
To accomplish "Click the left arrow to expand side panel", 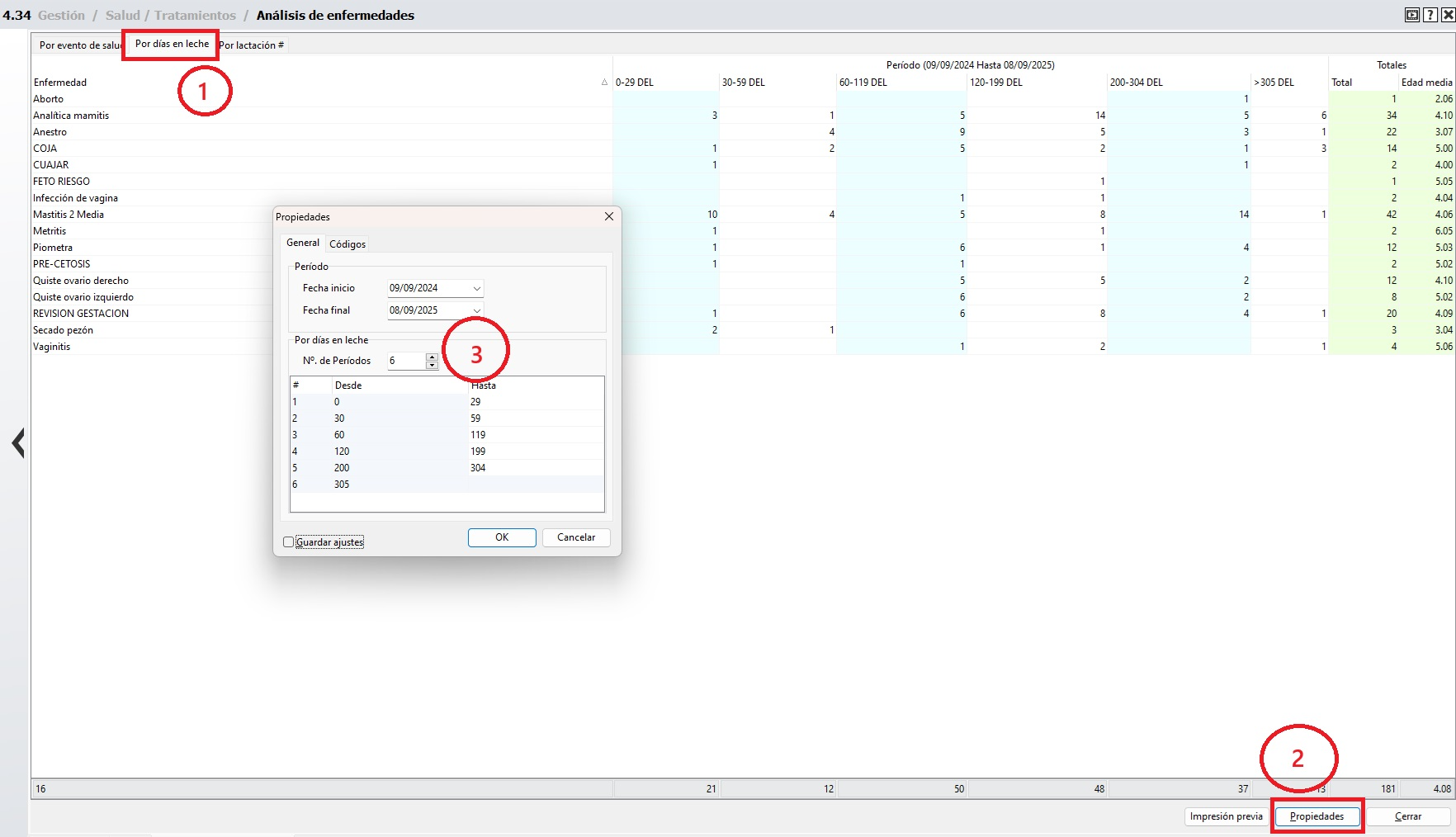I will pyautogui.click(x=18, y=443).
